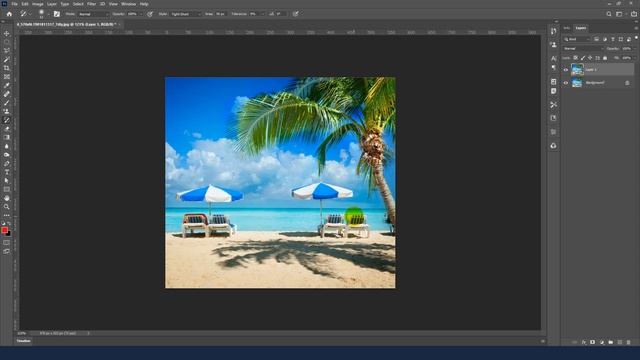Toggle visibility of Layer 1
The image size is (640, 360).
point(566,70)
